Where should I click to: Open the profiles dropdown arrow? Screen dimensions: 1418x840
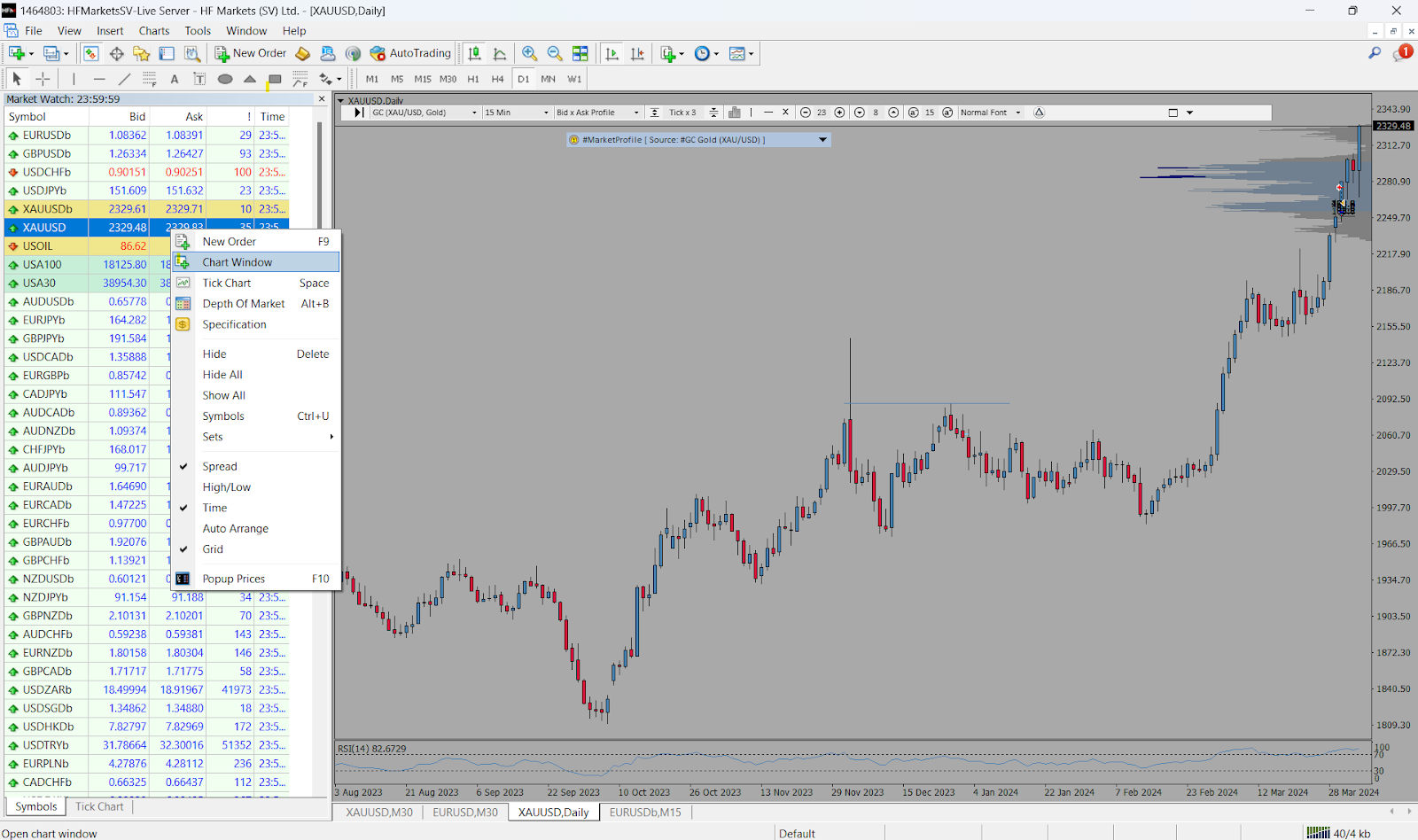[66, 54]
